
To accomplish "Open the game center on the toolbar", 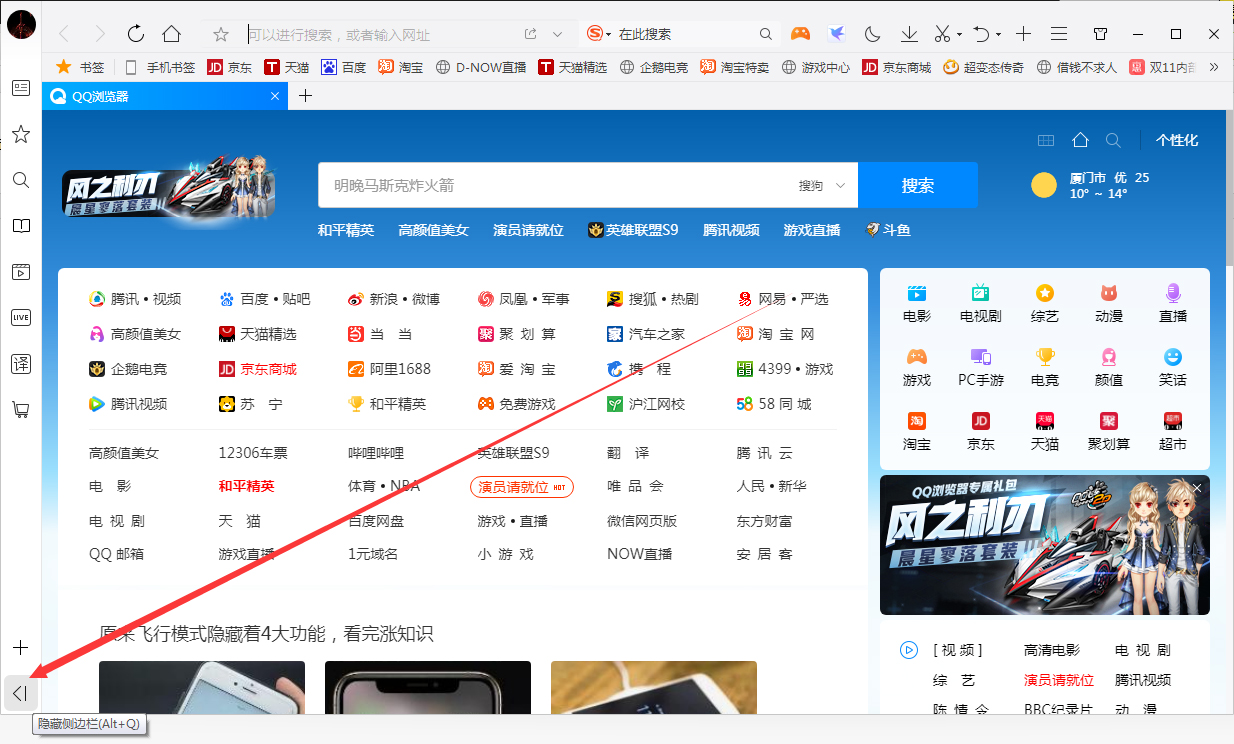I will (x=800, y=33).
